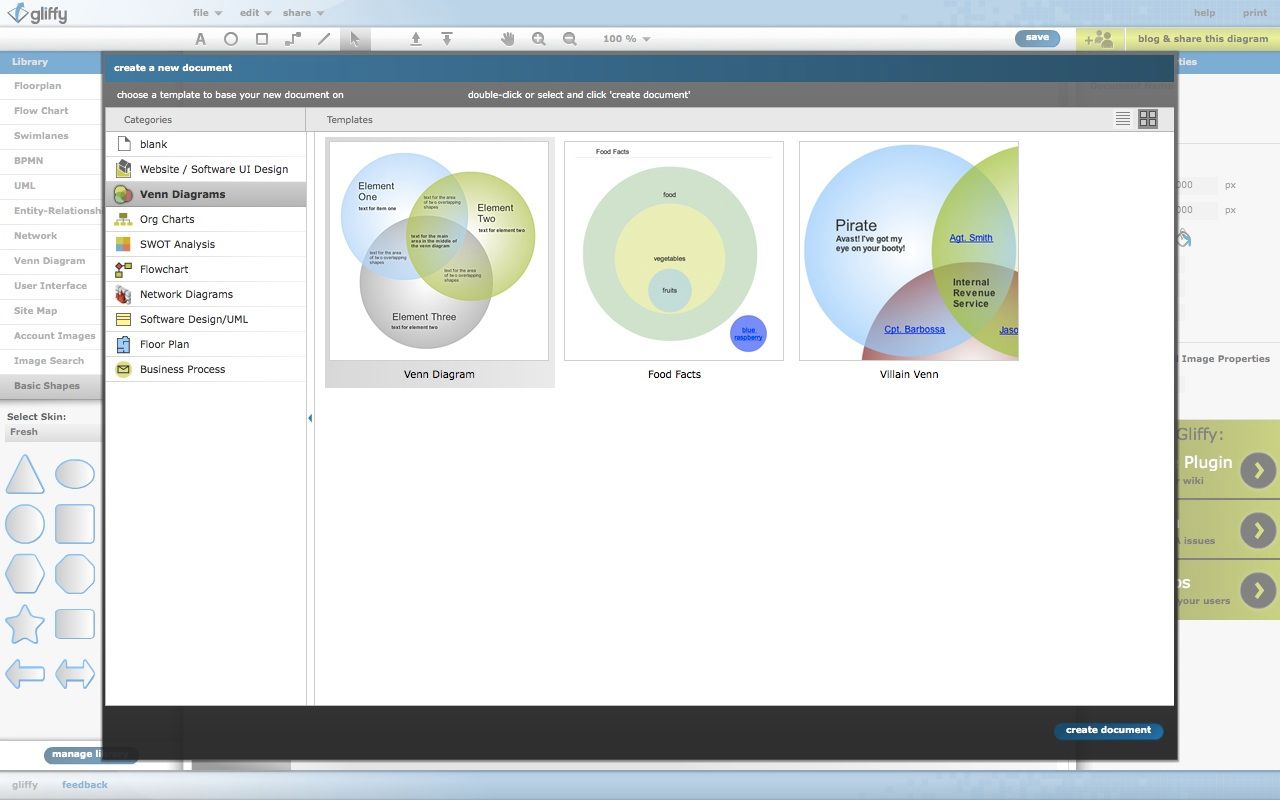Expand the Flow Chart library section

click(51, 111)
